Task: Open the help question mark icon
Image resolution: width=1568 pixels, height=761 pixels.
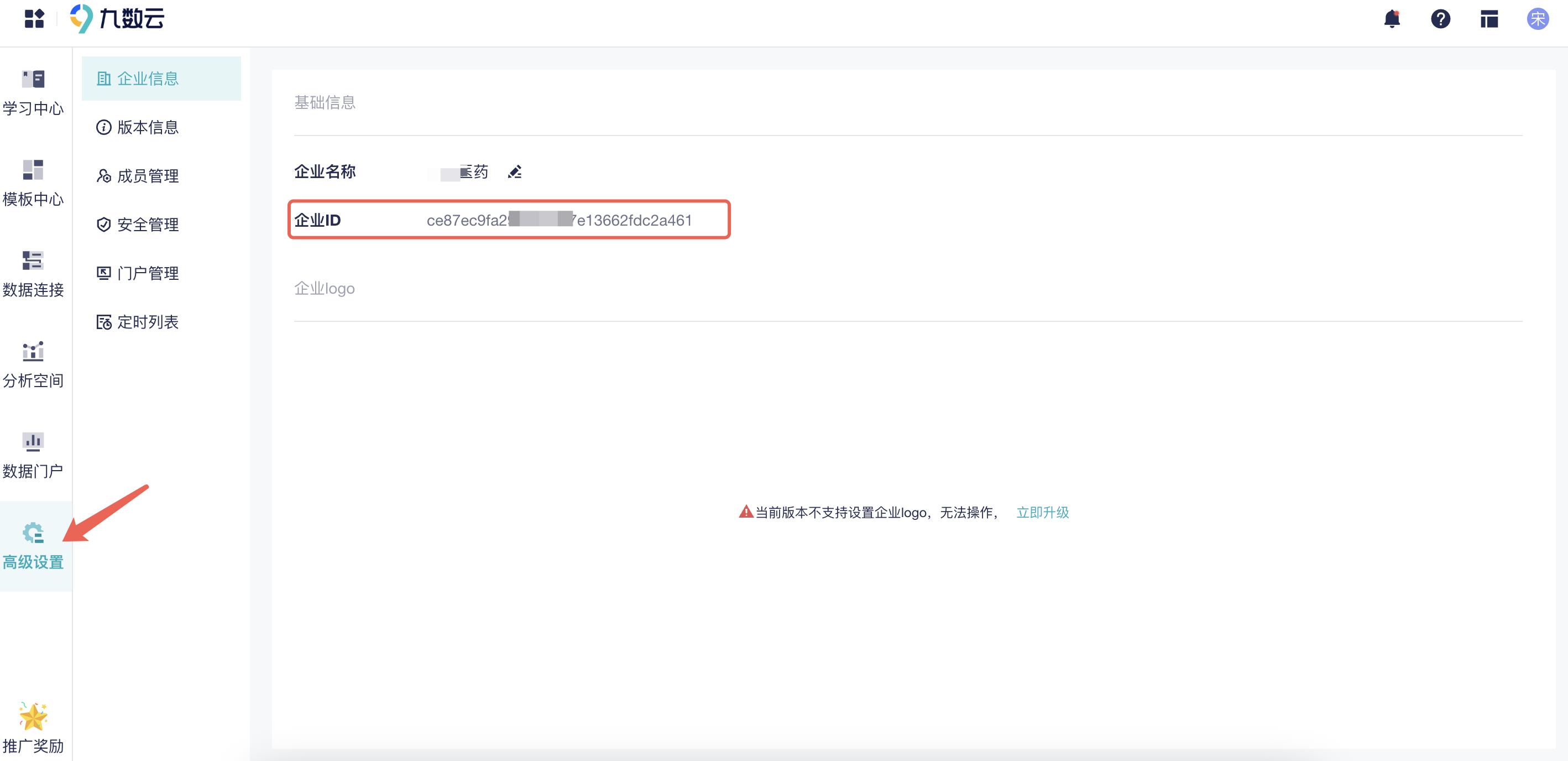Action: tap(1440, 19)
